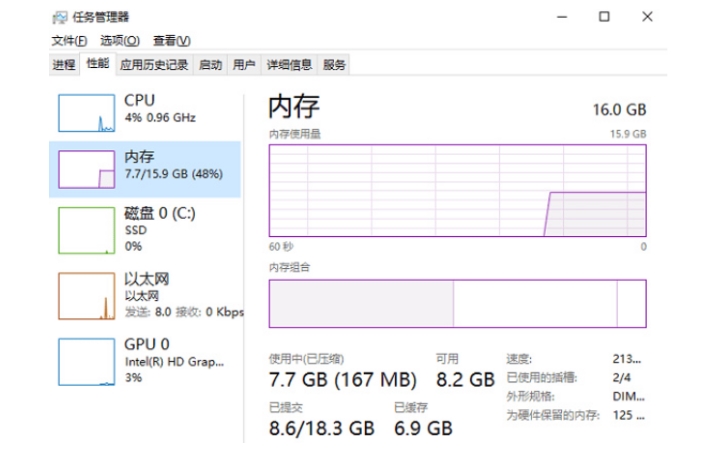Switch to the 应用历史记录 tab
This screenshot has height=452, width=711.
coord(154,65)
